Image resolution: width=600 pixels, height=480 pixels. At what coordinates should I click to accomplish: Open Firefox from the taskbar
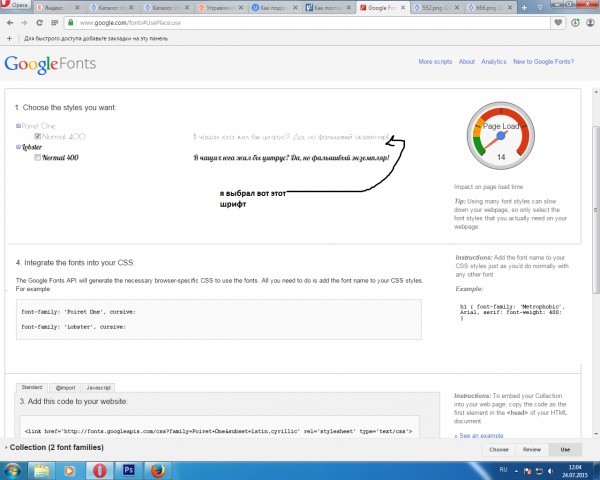[x=157, y=470]
